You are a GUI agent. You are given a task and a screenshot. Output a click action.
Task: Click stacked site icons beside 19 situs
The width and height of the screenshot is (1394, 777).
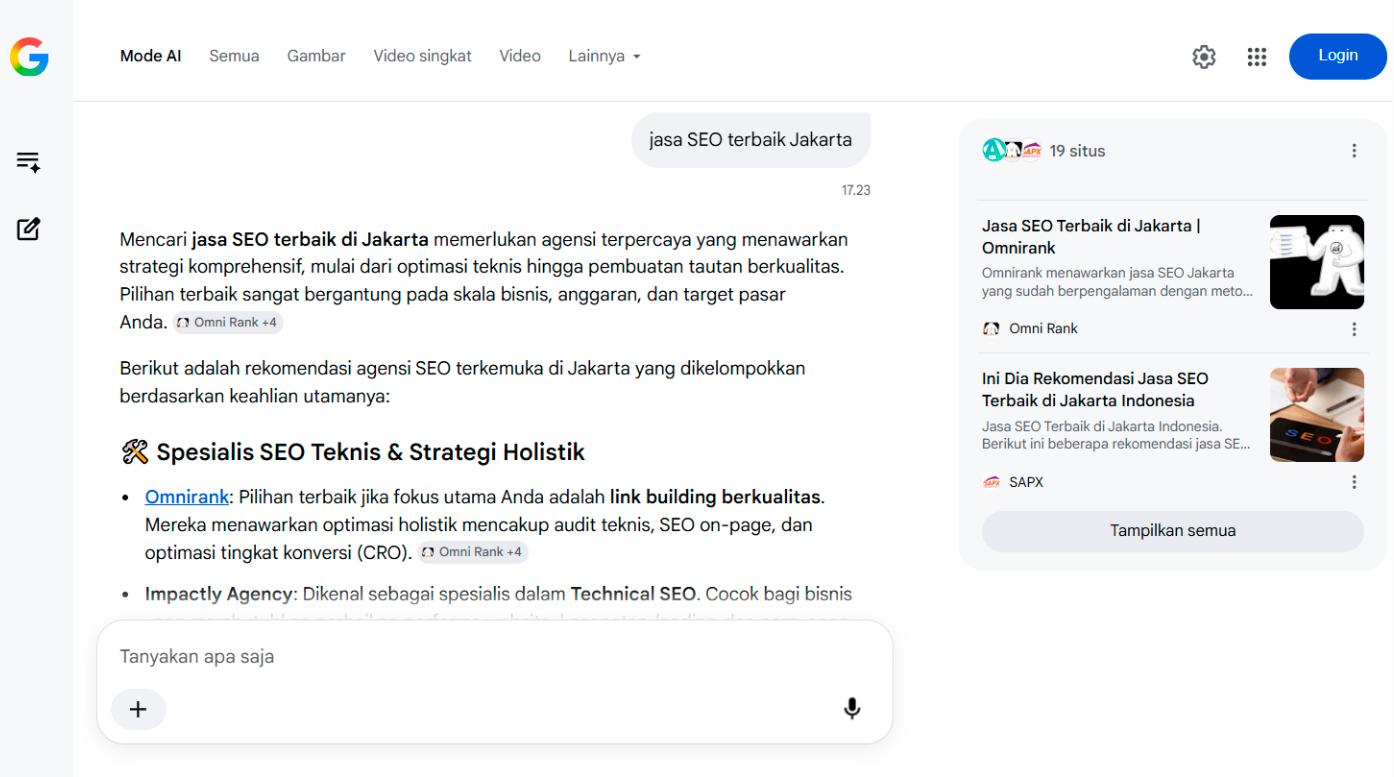[1012, 151]
